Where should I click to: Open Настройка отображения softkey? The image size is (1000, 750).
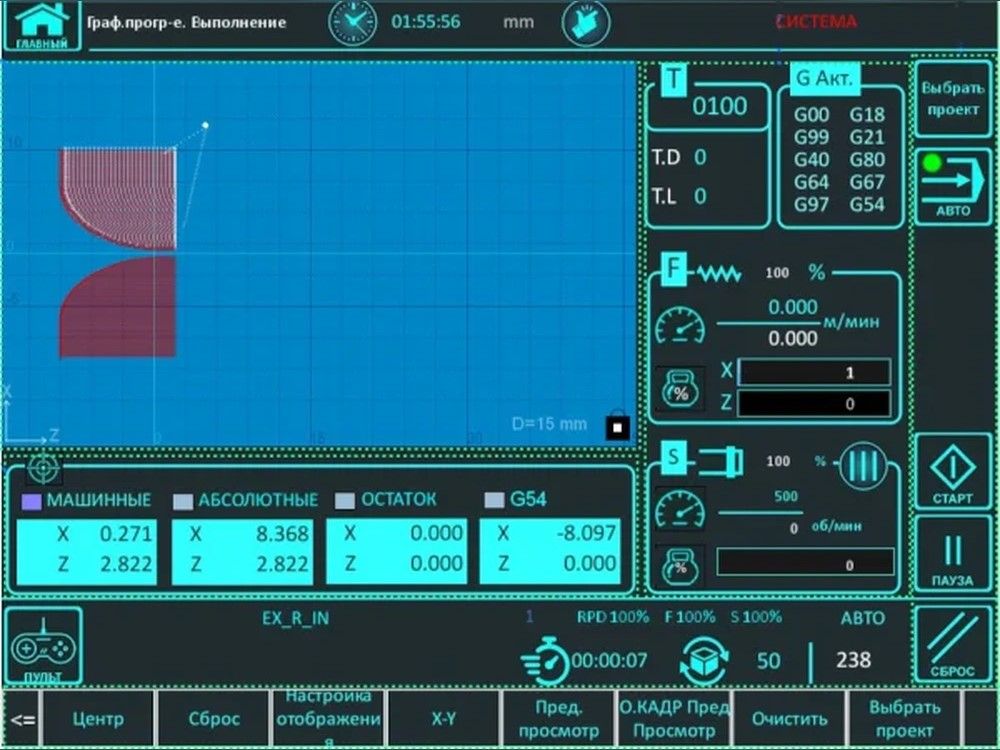click(x=327, y=719)
